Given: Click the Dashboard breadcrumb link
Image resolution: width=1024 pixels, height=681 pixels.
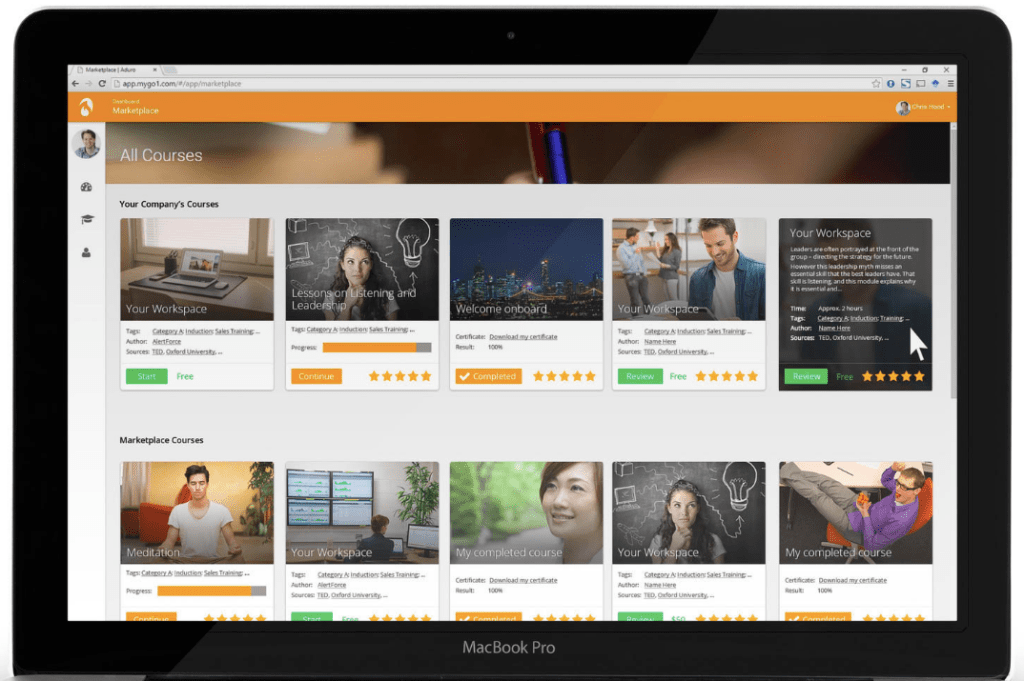Looking at the screenshot, I should click(125, 101).
